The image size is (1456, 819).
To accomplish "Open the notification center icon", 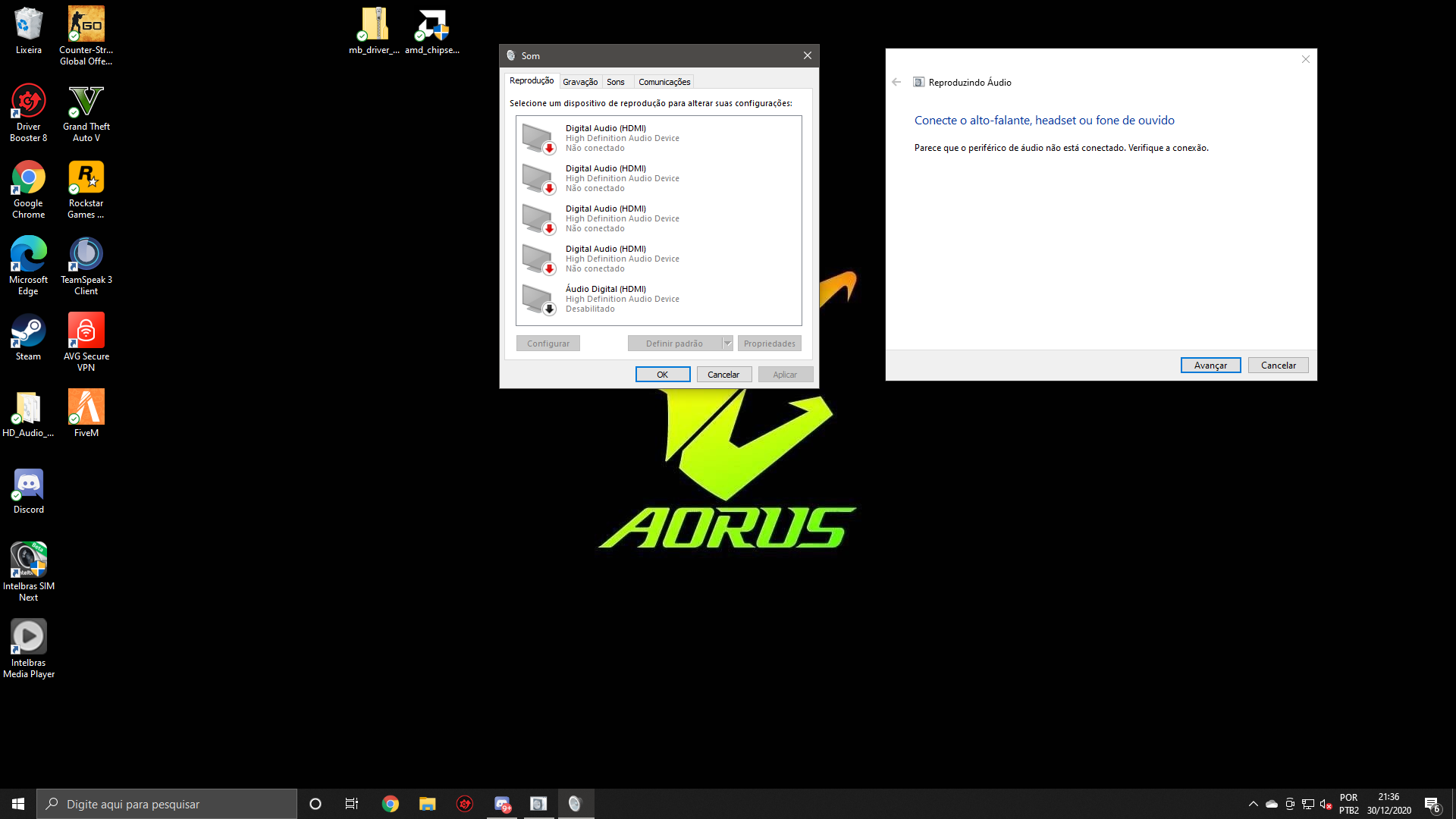I will pos(1432,805).
